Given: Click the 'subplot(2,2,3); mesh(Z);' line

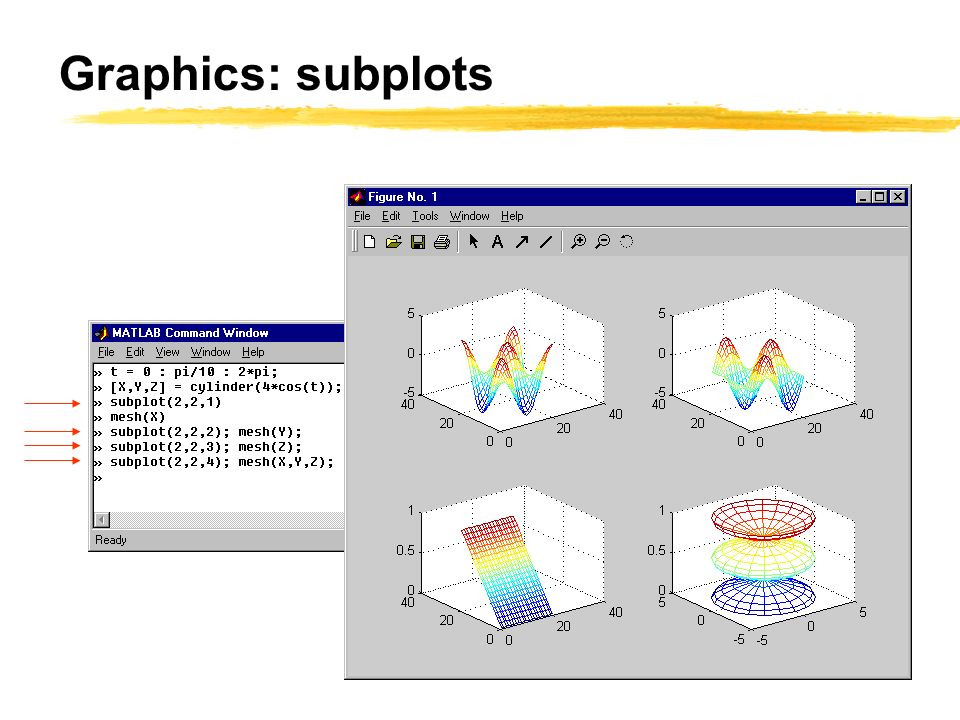Looking at the screenshot, I should pos(206,447).
